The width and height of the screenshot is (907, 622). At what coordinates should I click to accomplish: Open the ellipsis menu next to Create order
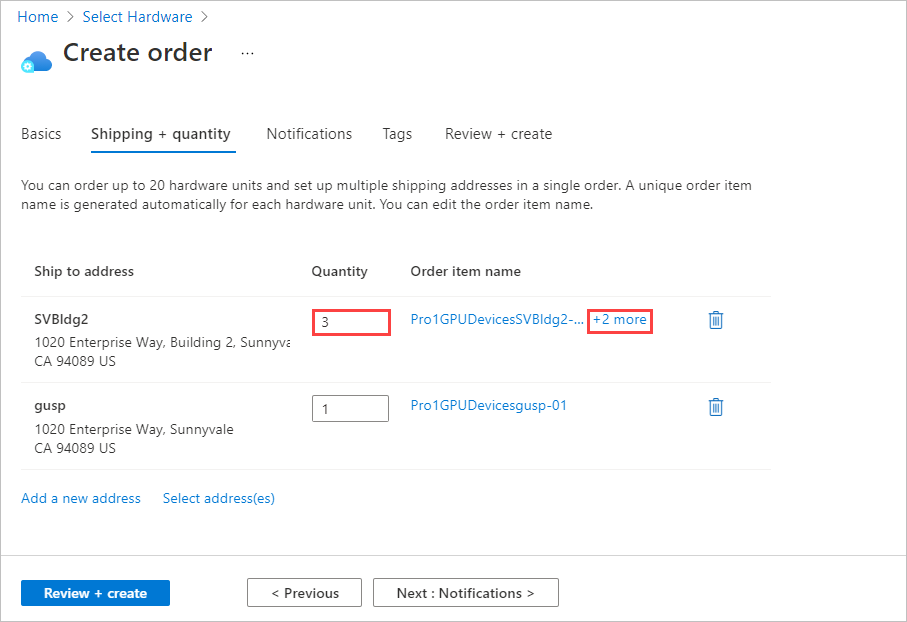(x=246, y=54)
